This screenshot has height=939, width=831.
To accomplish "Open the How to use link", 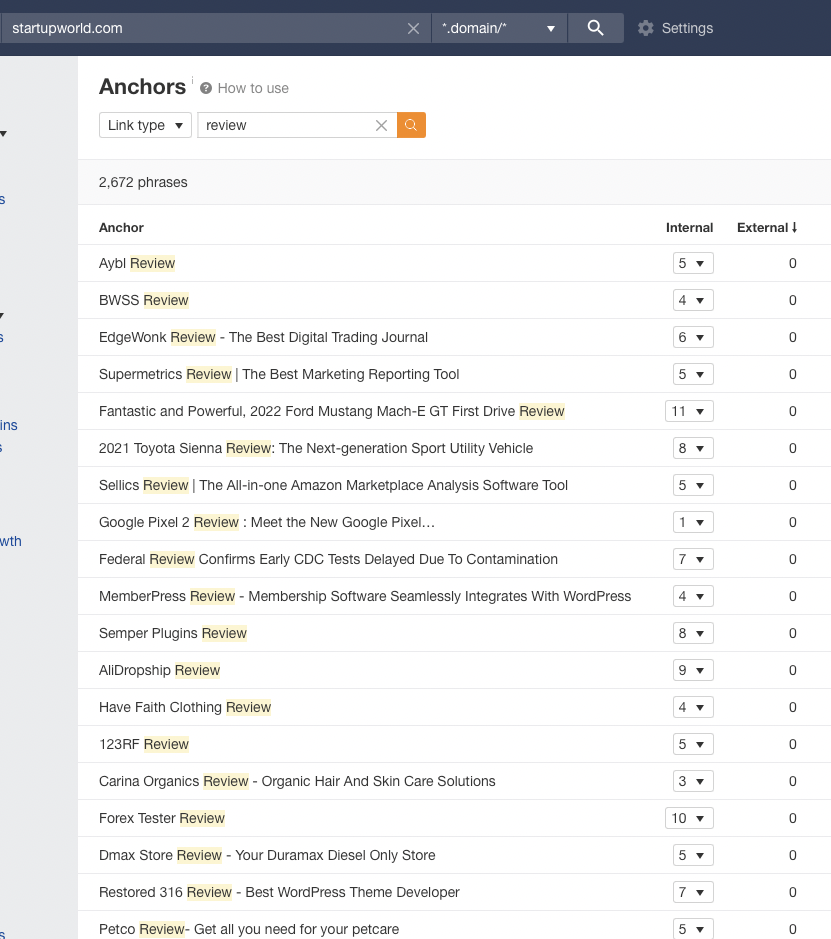I will [x=253, y=89].
